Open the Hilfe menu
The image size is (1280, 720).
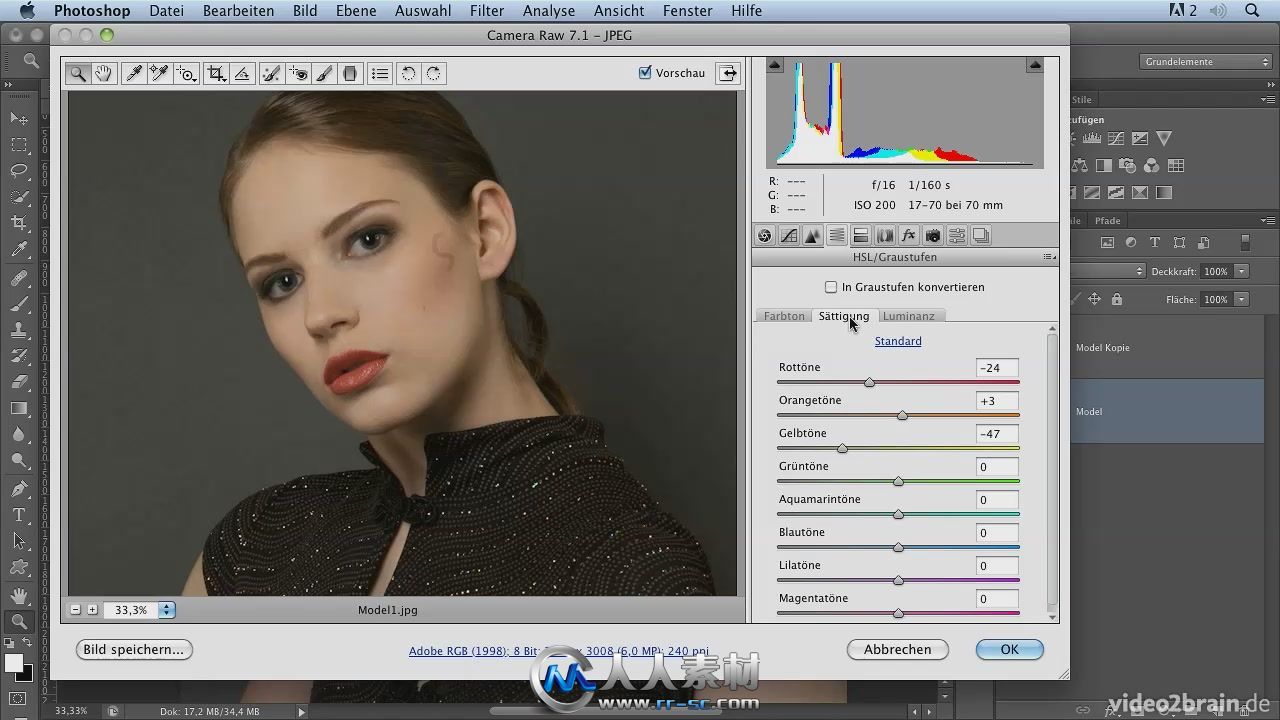[x=746, y=11]
